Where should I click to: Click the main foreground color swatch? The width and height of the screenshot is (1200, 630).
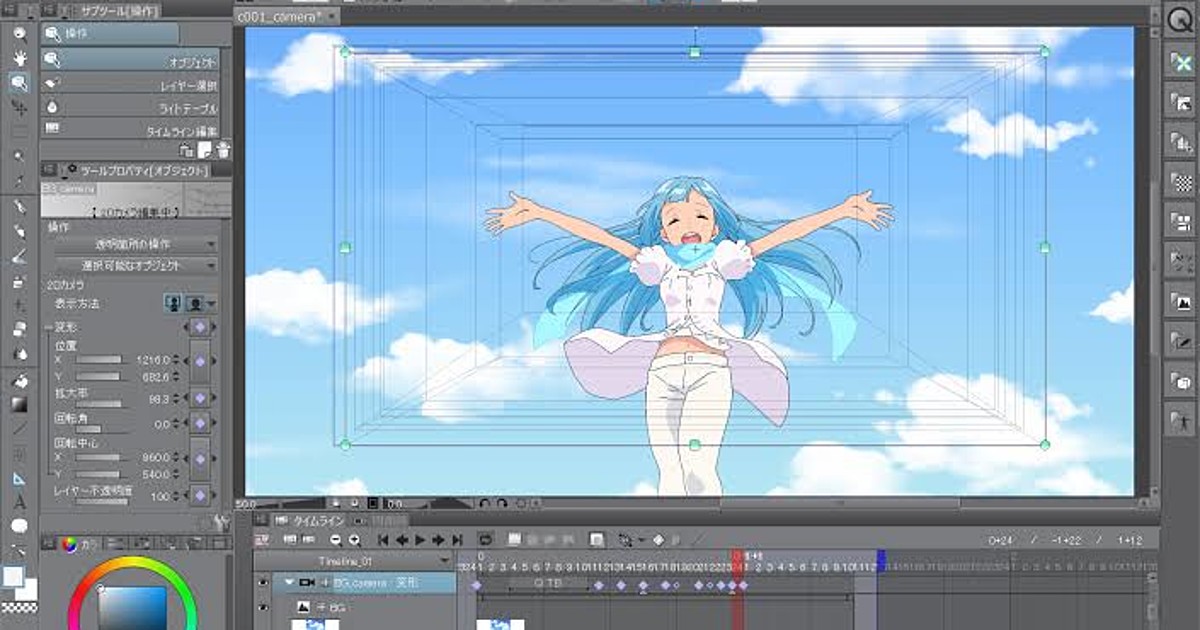(12, 577)
